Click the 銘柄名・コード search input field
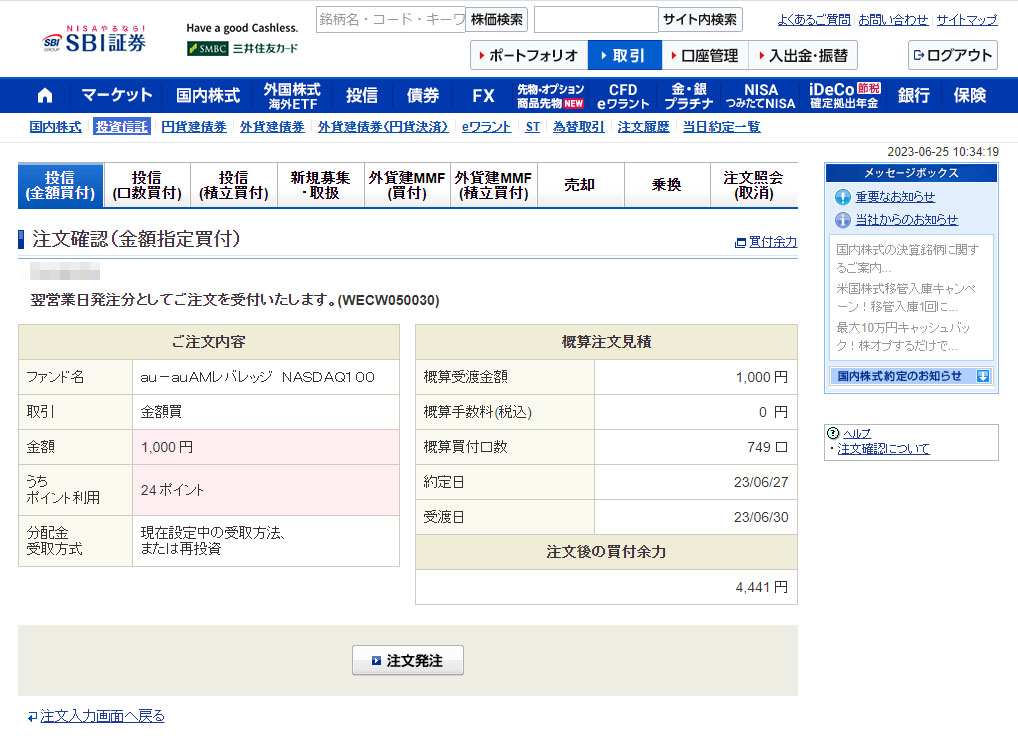This screenshot has height=736, width=1018. [390, 20]
